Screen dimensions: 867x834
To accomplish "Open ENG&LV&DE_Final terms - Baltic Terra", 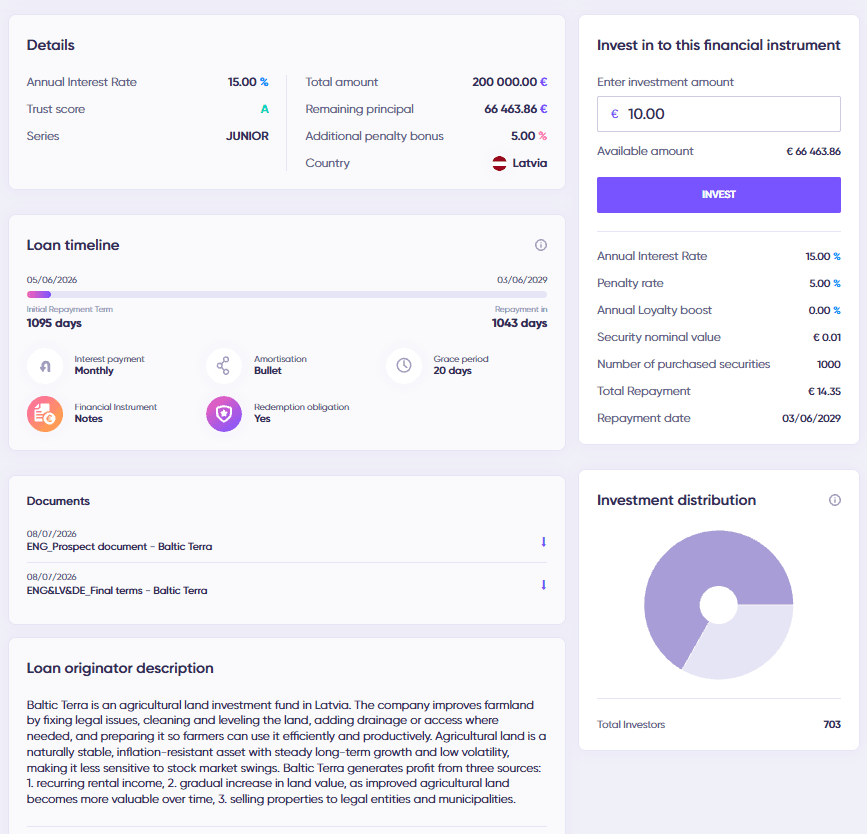I will [117, 590].
